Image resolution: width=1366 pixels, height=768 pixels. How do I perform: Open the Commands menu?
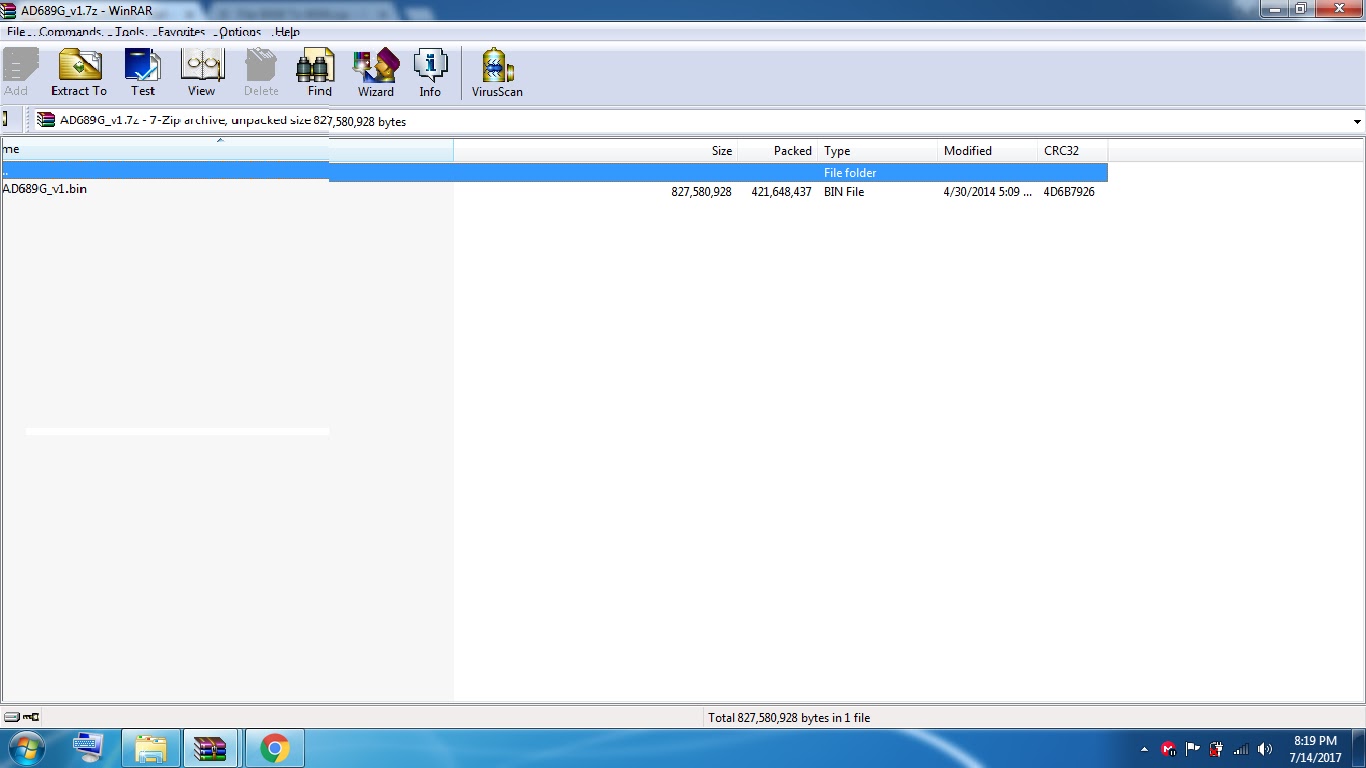pos(70,32)
